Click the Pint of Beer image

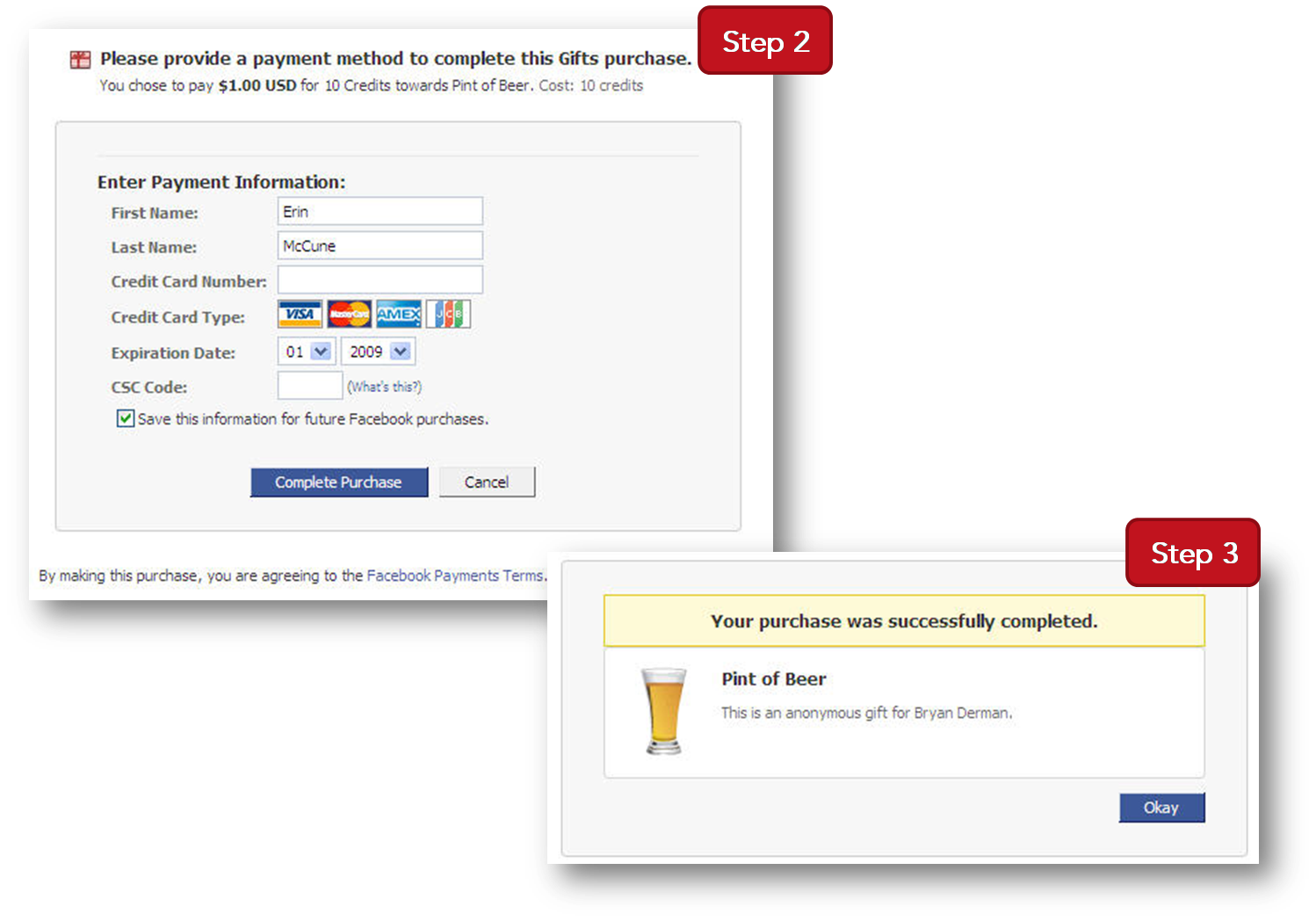coord(663,711)
